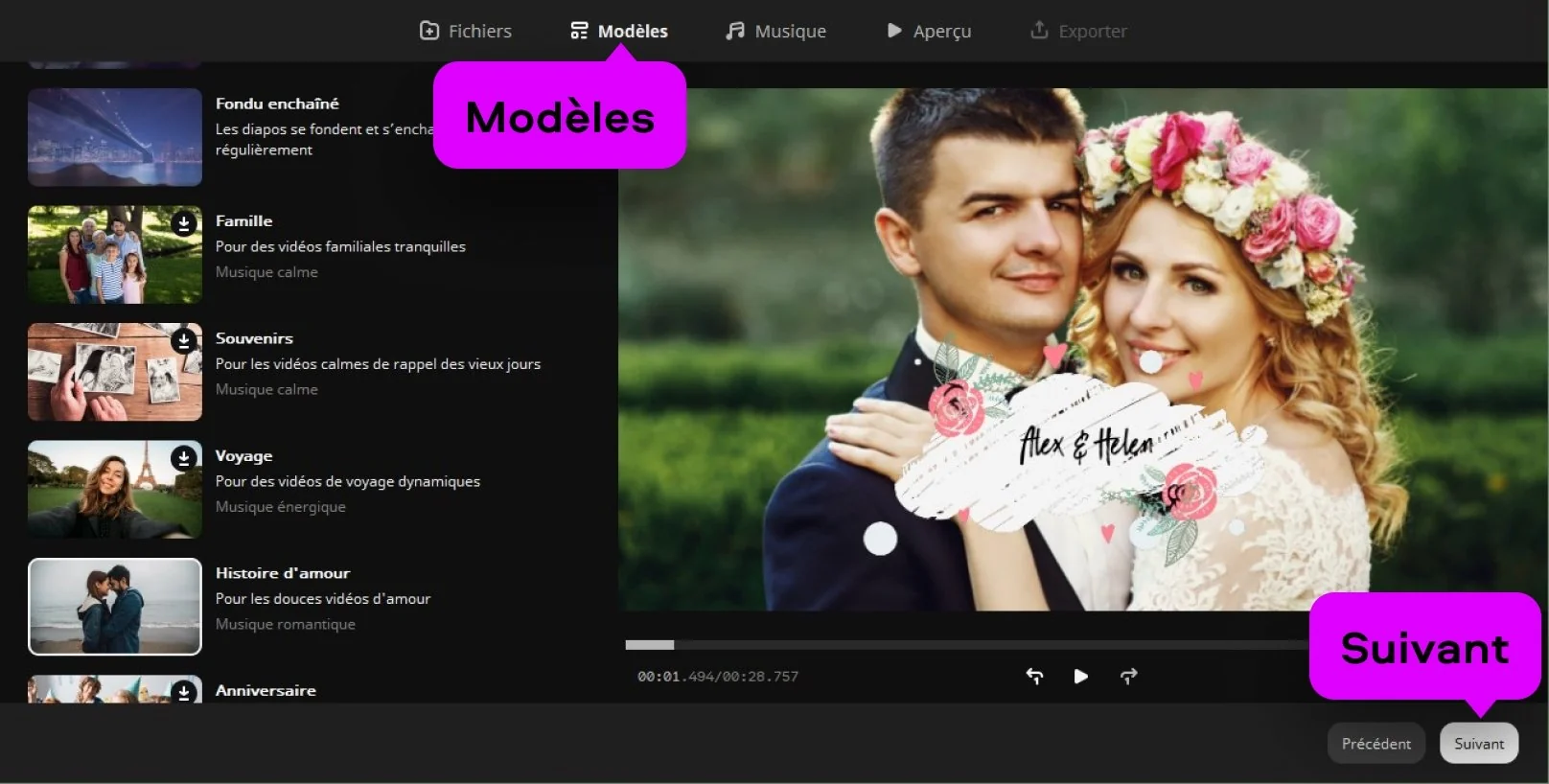Select the Voyage Eiffel Tower thumbnail

[x=115, y=490]
